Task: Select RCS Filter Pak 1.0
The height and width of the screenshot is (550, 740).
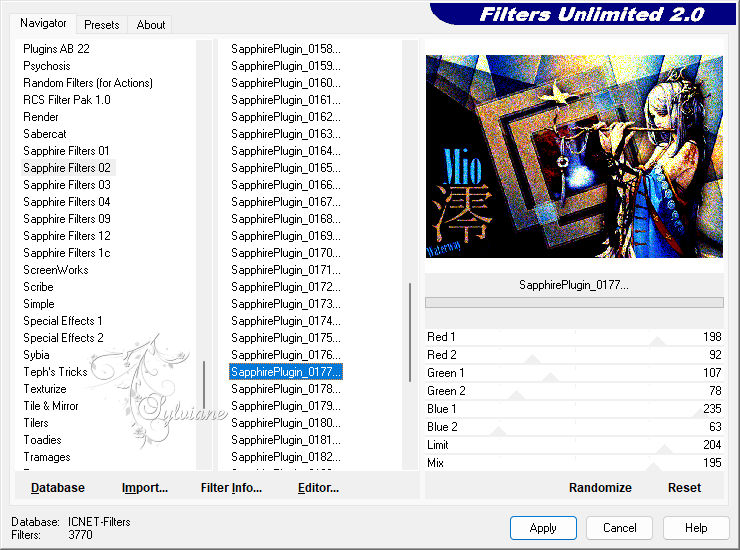Action: tap(67, 100)
